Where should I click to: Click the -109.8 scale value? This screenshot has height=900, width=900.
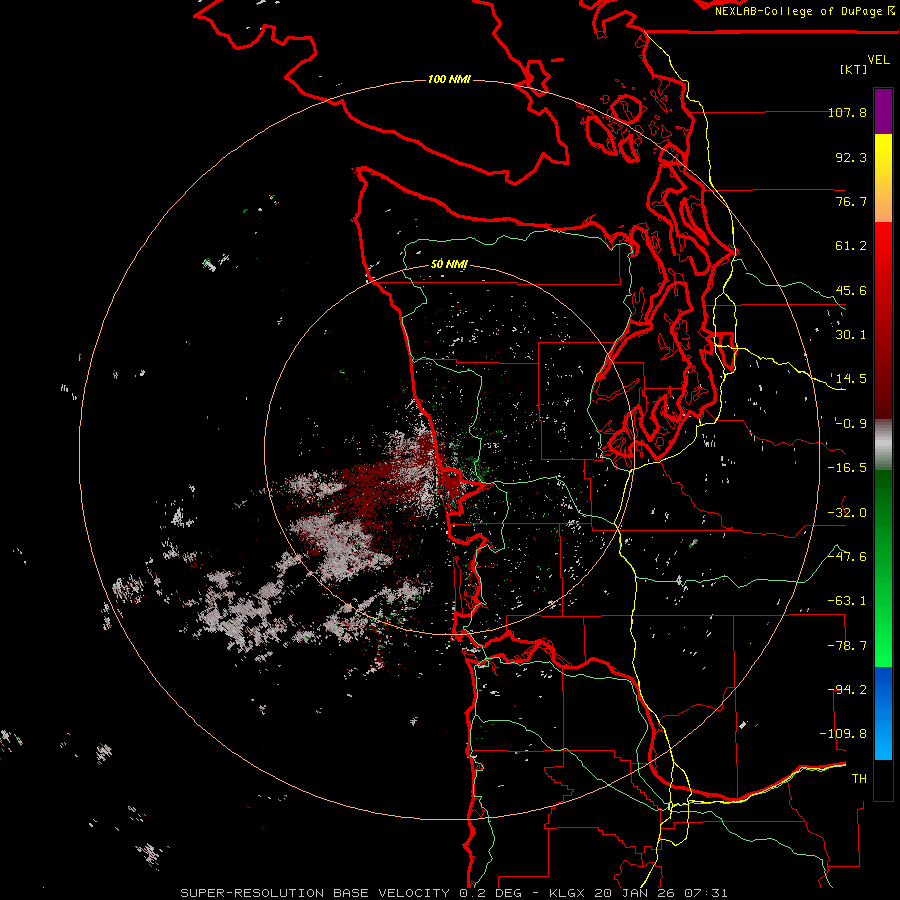843,734
